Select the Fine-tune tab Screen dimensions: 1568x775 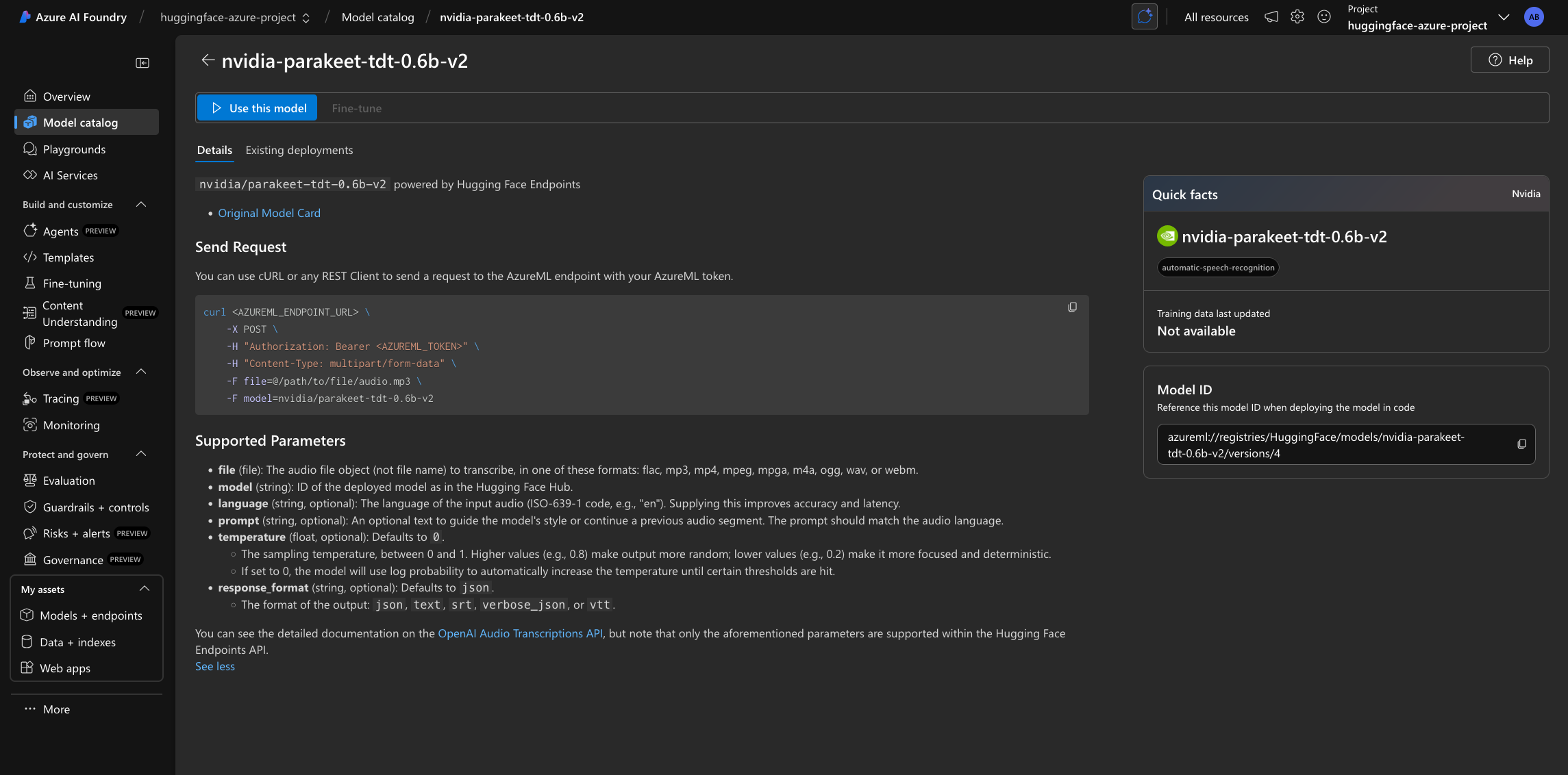pos(356,107)
